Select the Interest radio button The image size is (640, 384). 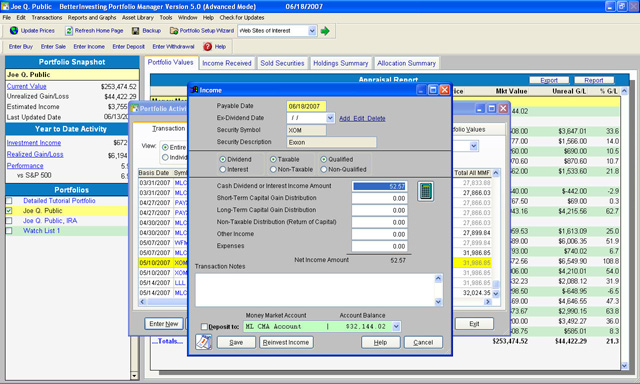pyautogui.click(x=222, y=169)
